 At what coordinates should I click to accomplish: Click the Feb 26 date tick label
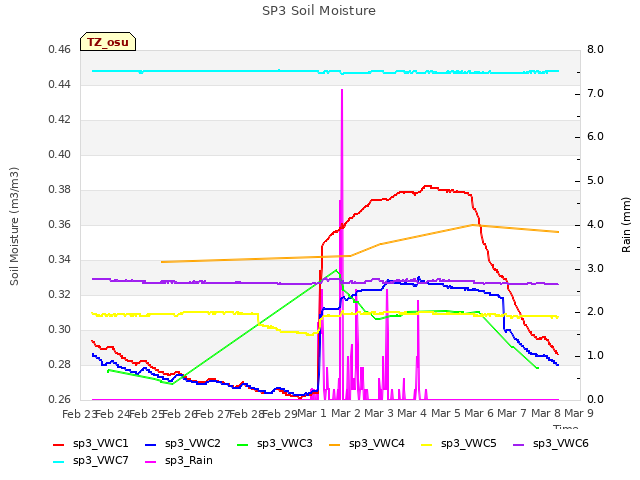(179, 414)
